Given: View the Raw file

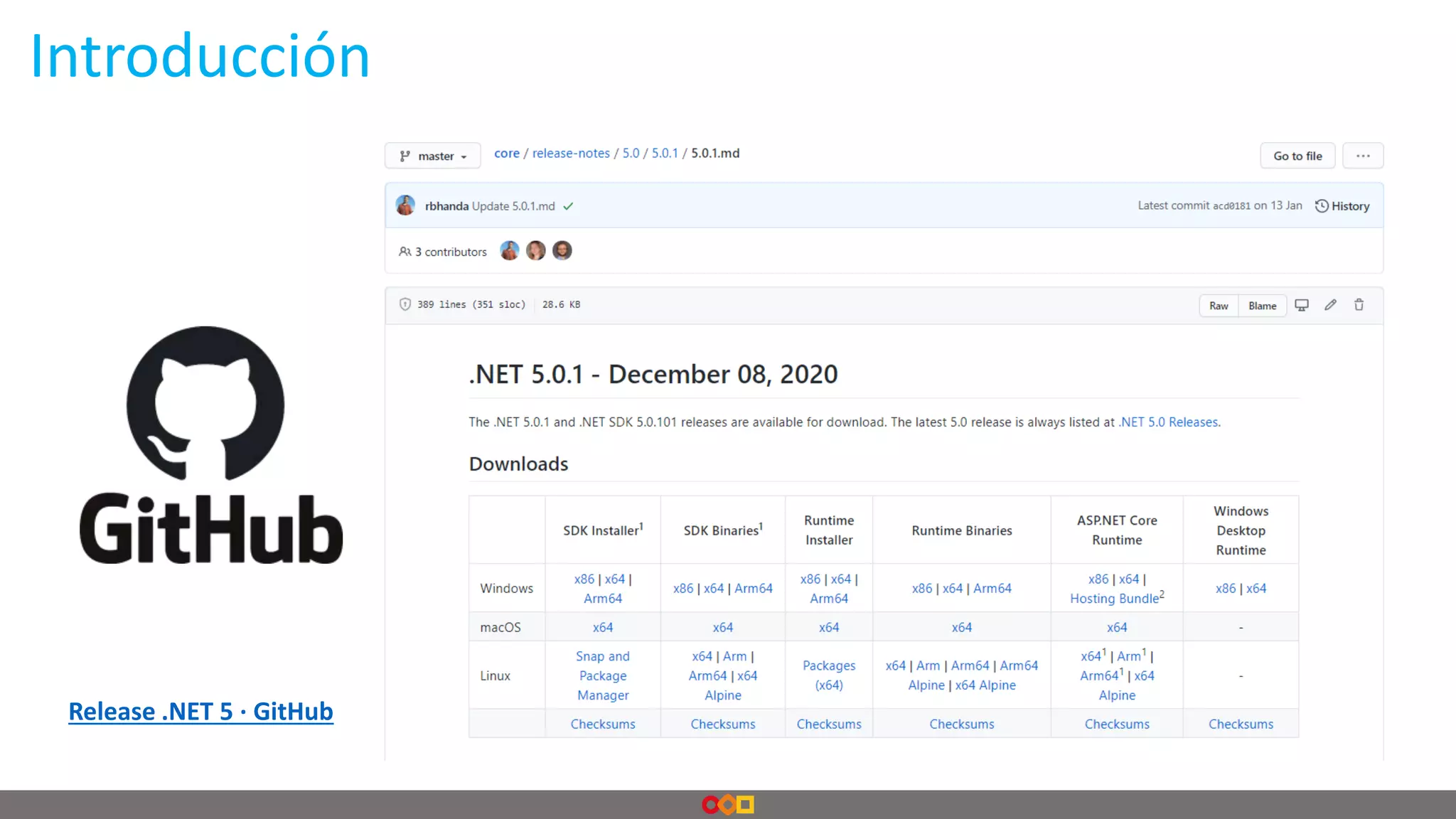Looking at the screenshot, I should 1219,306.
